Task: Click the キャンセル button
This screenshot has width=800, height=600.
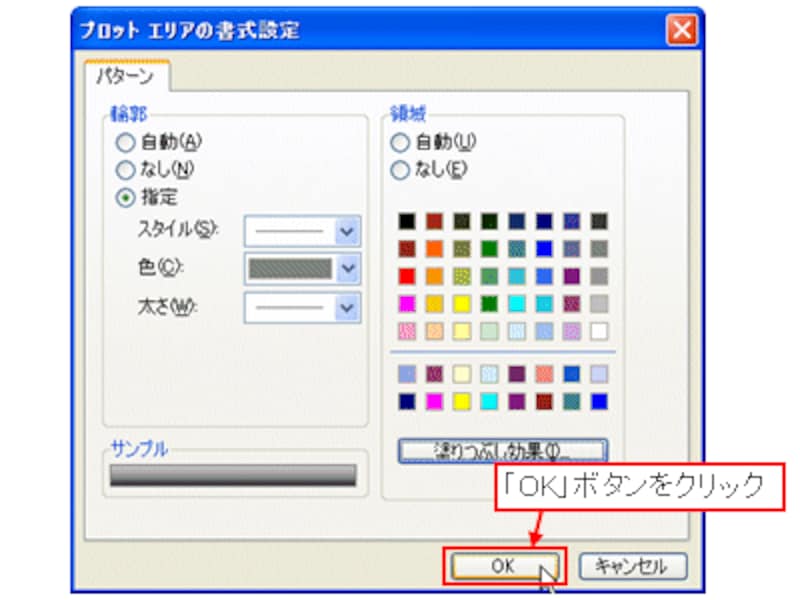Action: point(633,566)
